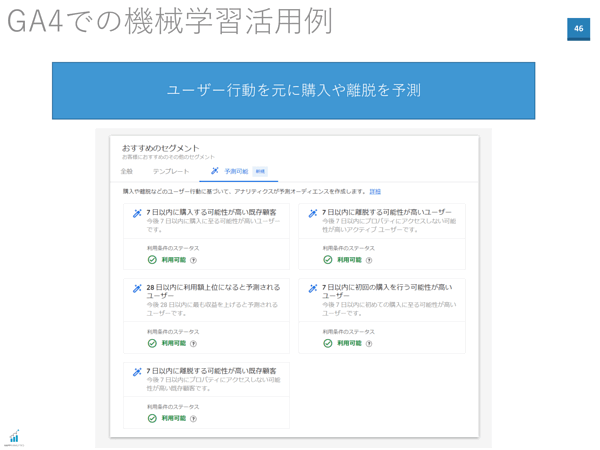Screen dimensions: 600x450
Task: Open card 7日以内に初回の購入を行う可能性が高いユーザー
Action: [382, 316]
